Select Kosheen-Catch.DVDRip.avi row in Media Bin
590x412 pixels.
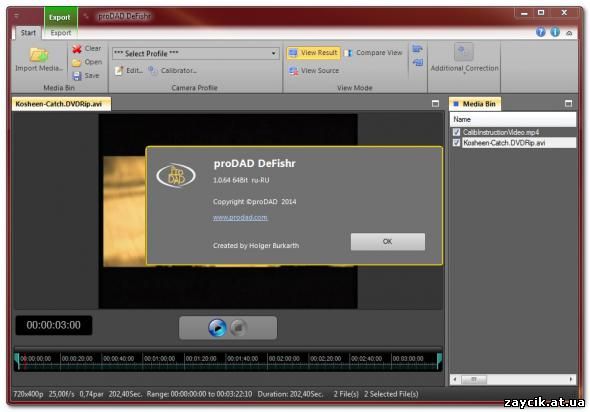pyautogui.click(x=519, y=143)
